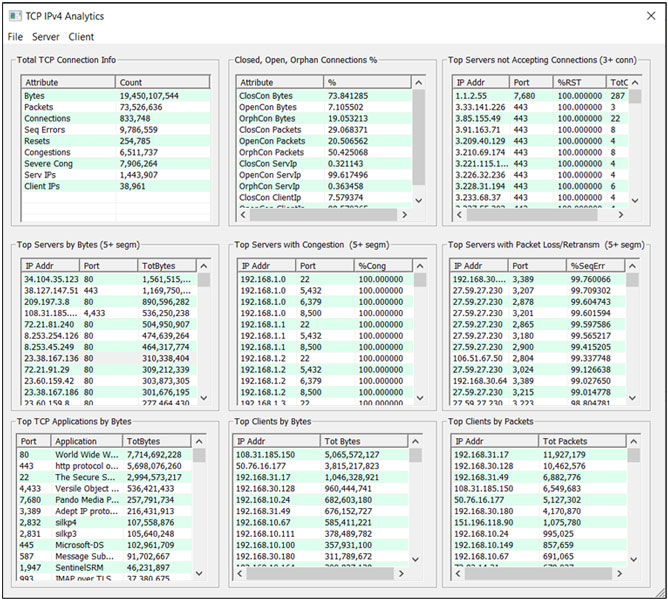Select server 1.1.2.55 on port 7,680
The width and height of the screenshot is (668, 600).
(541, 96)
